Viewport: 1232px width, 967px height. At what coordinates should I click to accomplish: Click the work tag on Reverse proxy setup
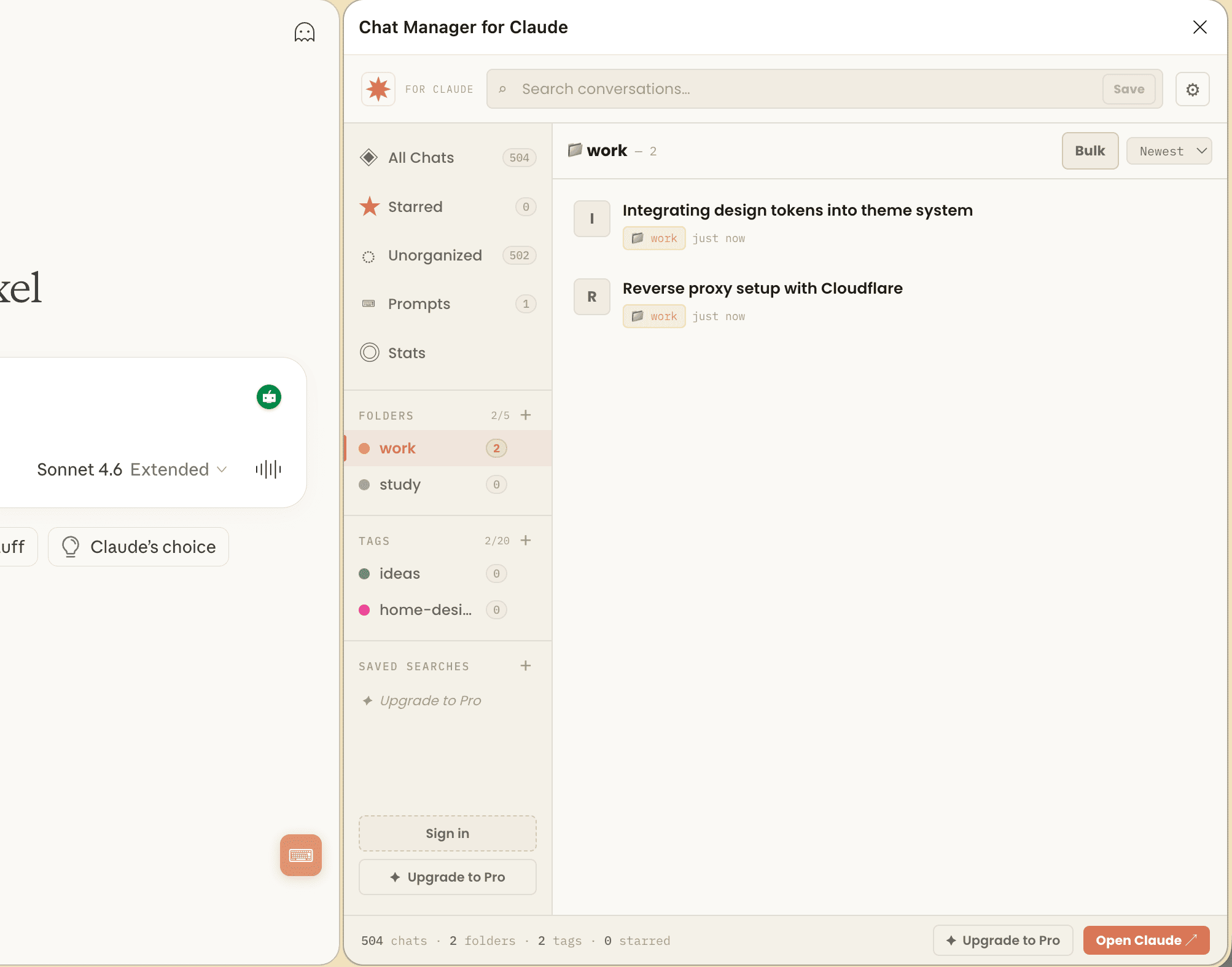[654, 316]
